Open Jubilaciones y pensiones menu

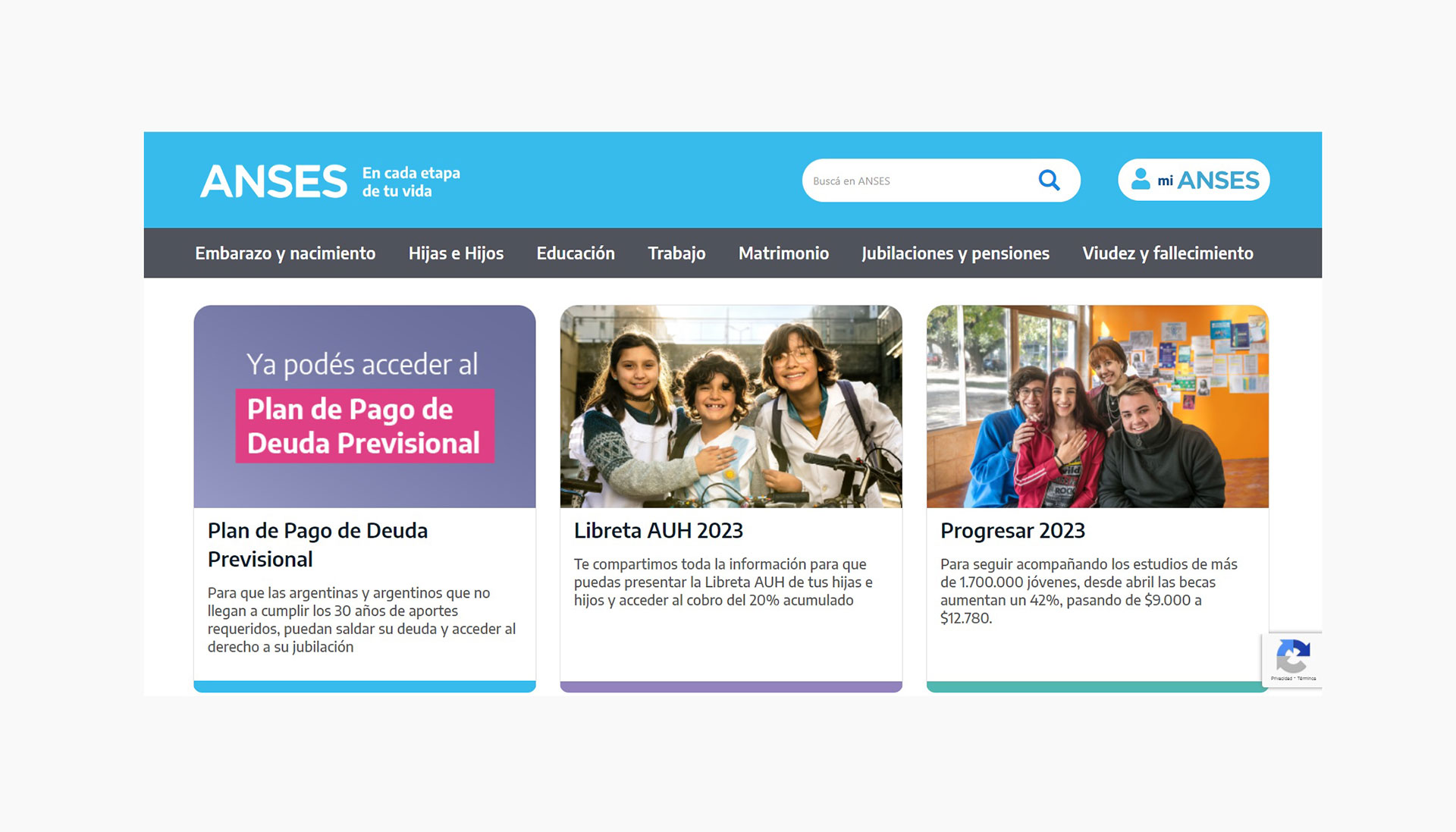coord(955,253)
